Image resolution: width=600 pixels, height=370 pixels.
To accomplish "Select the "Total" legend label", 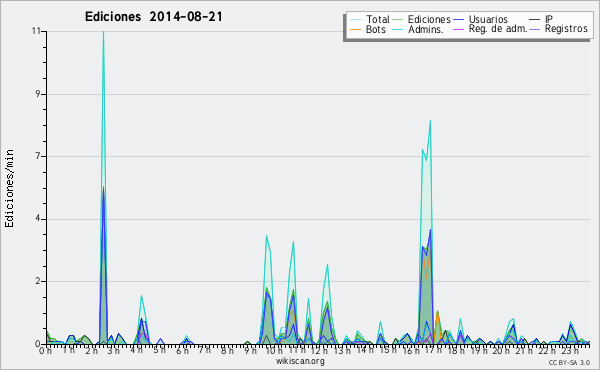I will [378, 19].
